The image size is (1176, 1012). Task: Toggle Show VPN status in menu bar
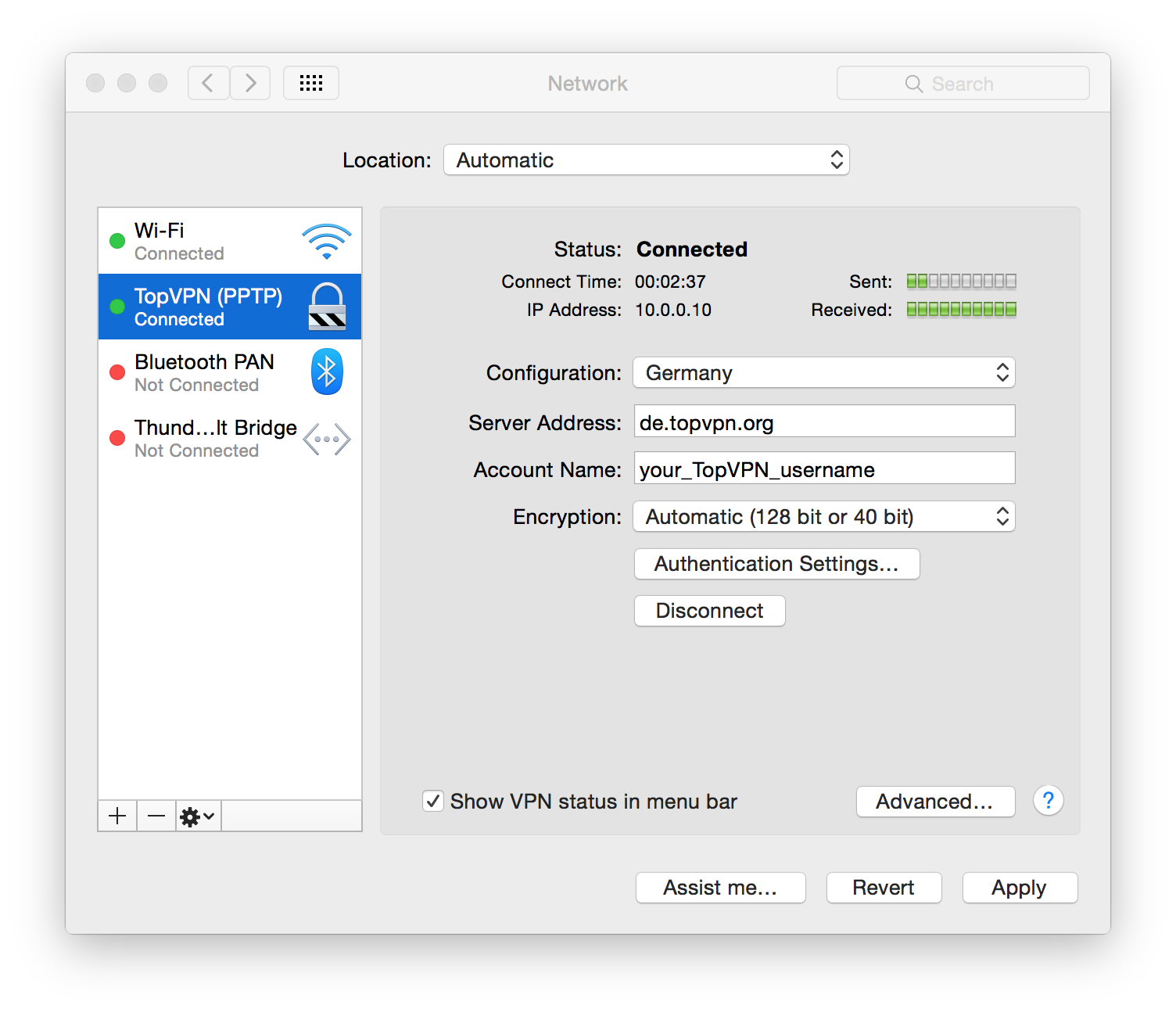[433, 801]
